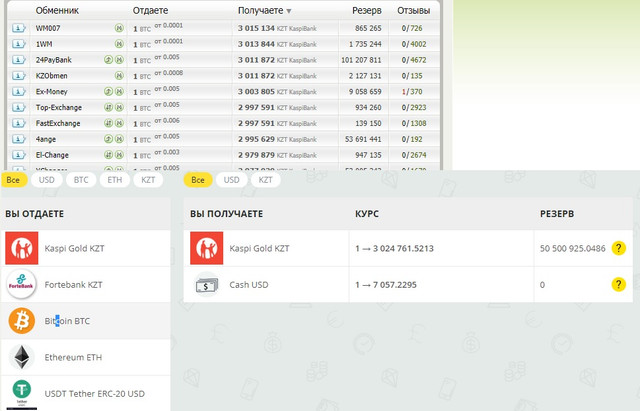Click the green badge in the KZObmen row
This screenshot has width=640, height=411.
click(x=119, y=76)
